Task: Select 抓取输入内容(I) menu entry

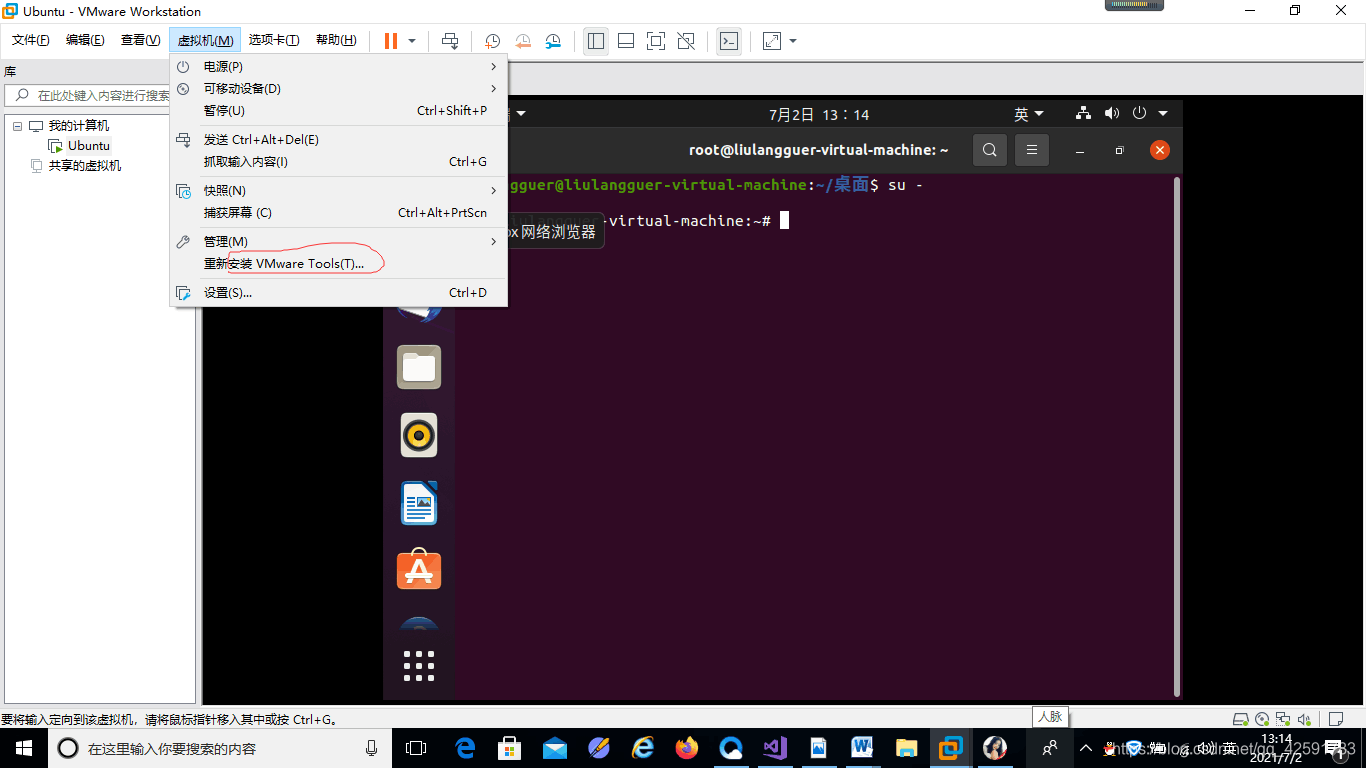Action: point(339,161)
